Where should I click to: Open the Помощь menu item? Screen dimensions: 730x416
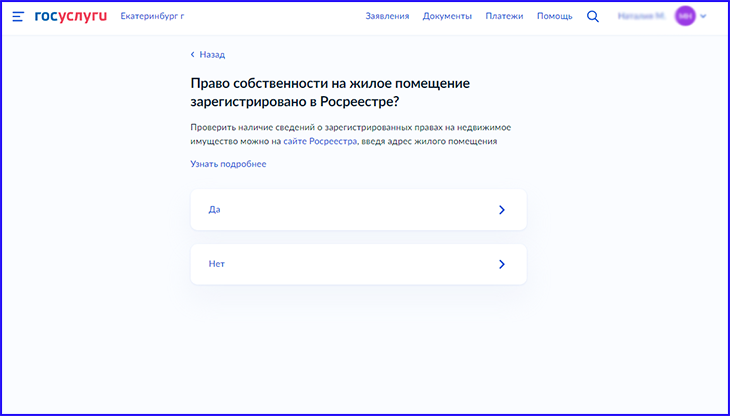554,16
